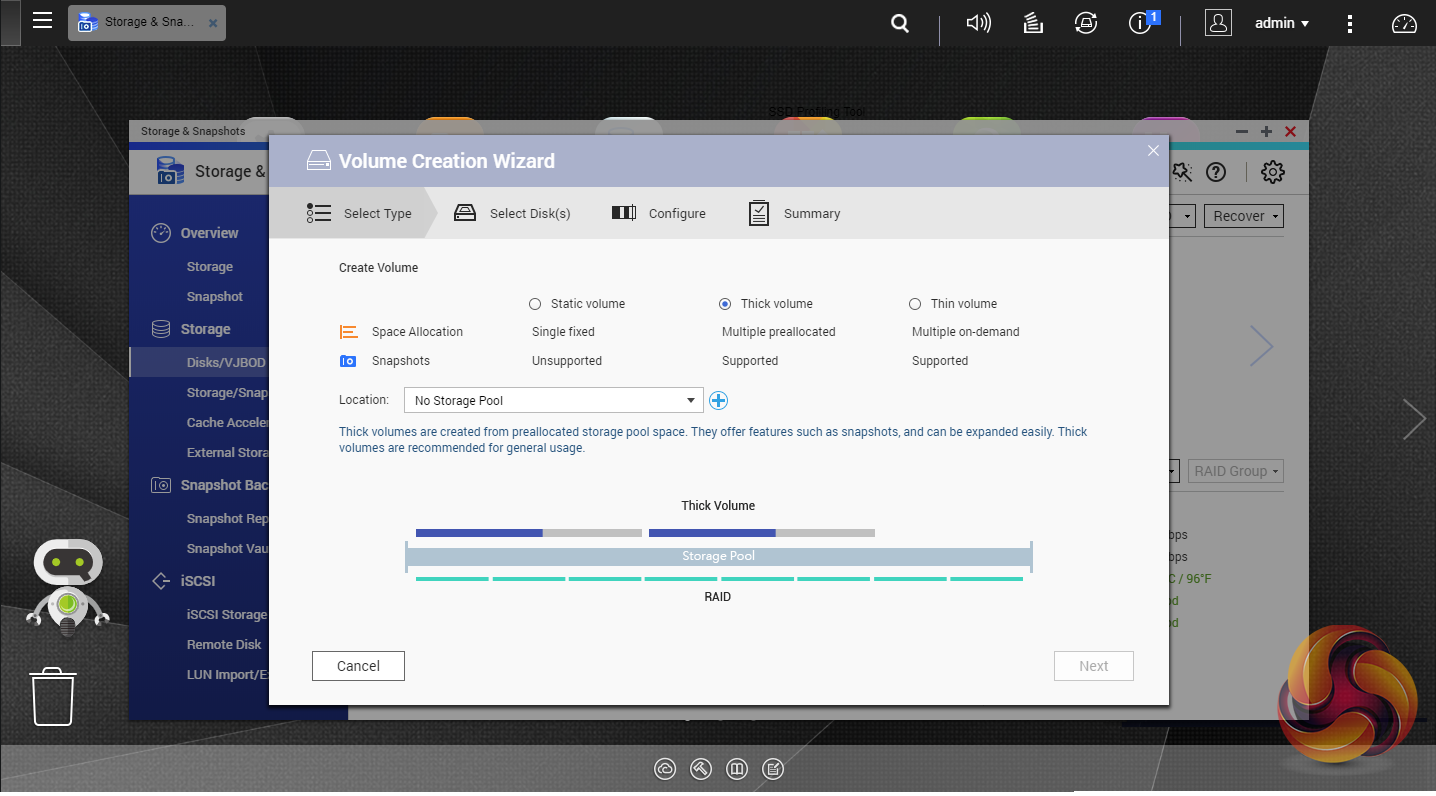Choose the Thin volume radio button

point(915,304)
